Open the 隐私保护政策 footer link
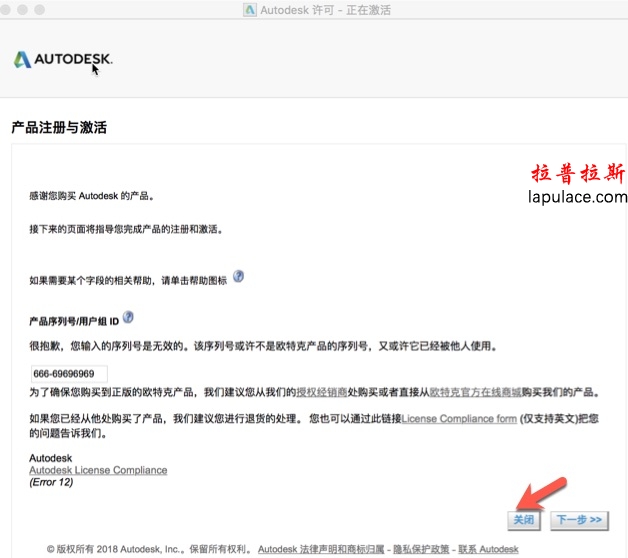Viewport: 628px width, 558px height. point(421,549)
